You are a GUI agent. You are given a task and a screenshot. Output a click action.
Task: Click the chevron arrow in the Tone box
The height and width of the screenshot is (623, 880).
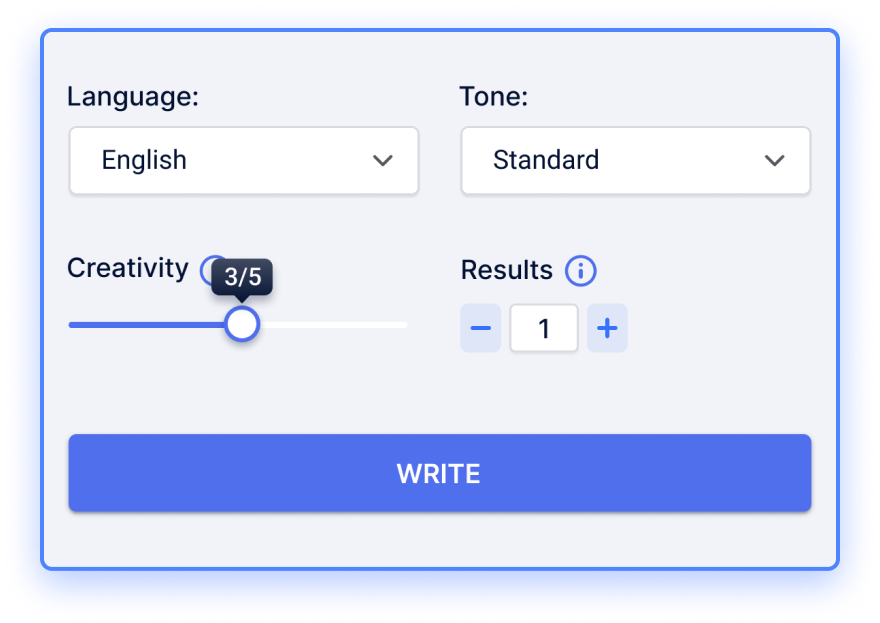[774, 161]
